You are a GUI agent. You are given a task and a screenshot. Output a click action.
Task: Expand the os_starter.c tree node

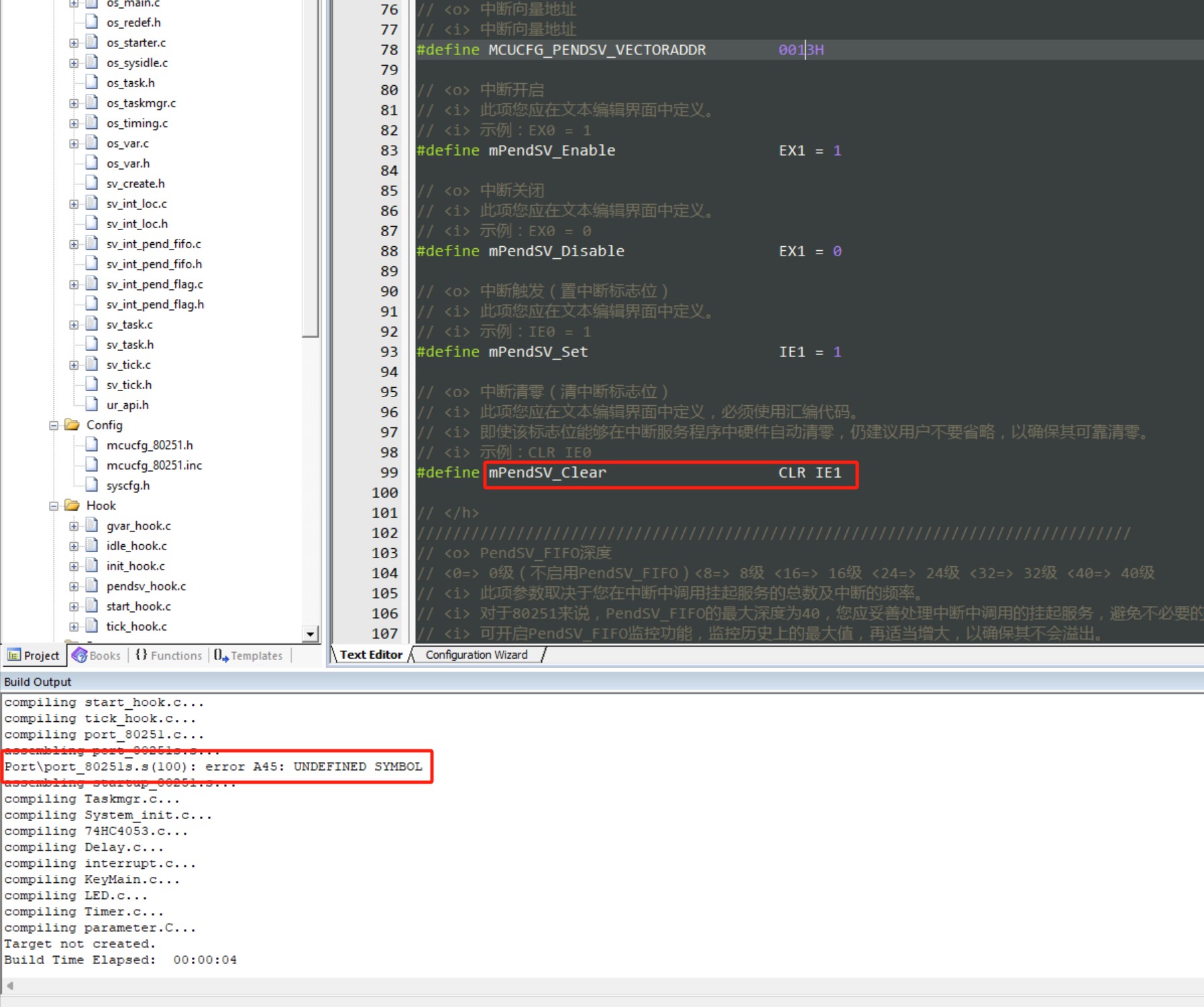[74, 43]
